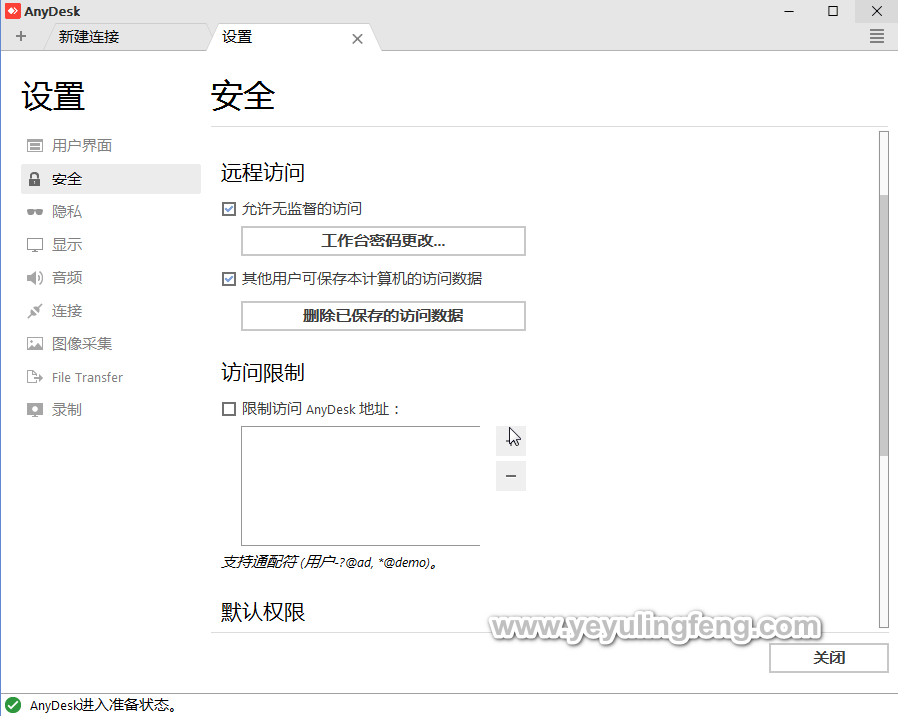Maximize the AnyDesk window

coord(833,11)
